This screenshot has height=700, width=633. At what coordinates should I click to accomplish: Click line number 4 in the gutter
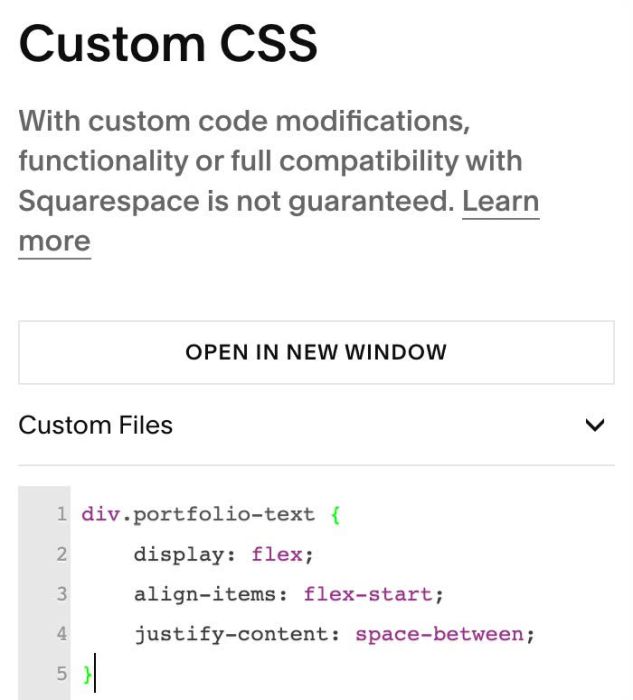coord(62,634)
